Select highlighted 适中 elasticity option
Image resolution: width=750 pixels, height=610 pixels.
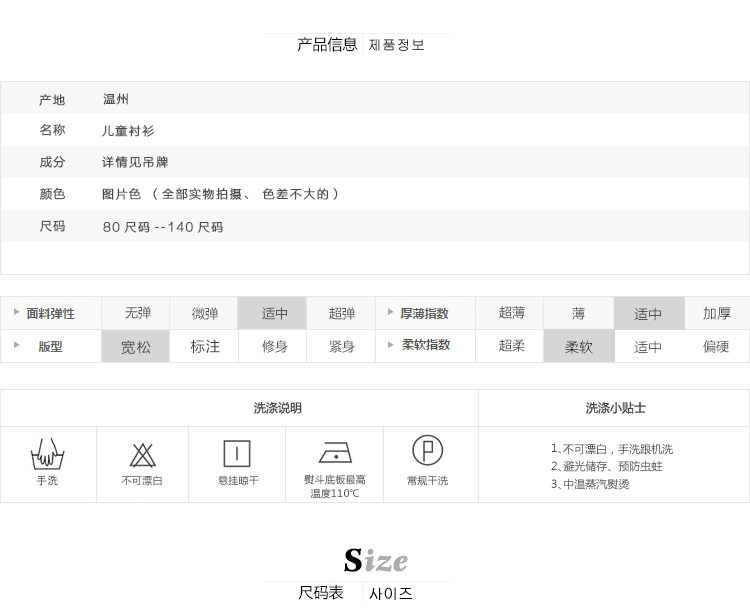pyautogui.click(x=272, y=313)
